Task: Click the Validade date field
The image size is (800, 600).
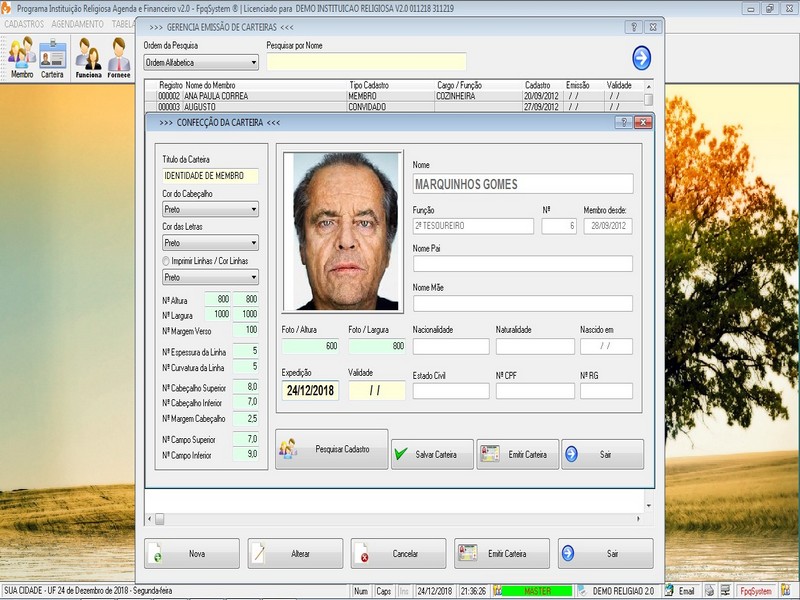Action: [377, 391]
